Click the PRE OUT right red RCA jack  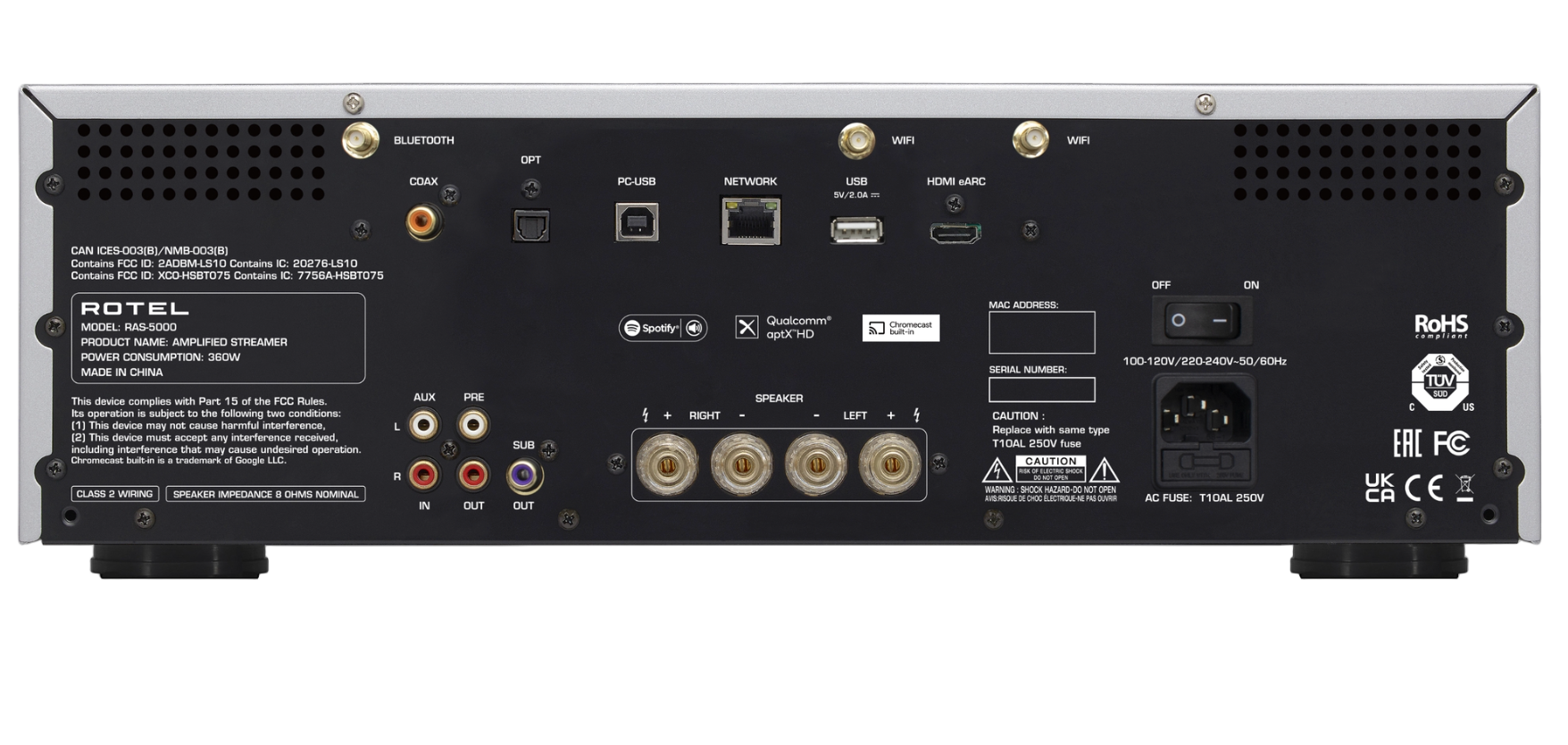[x=473, y=475]
